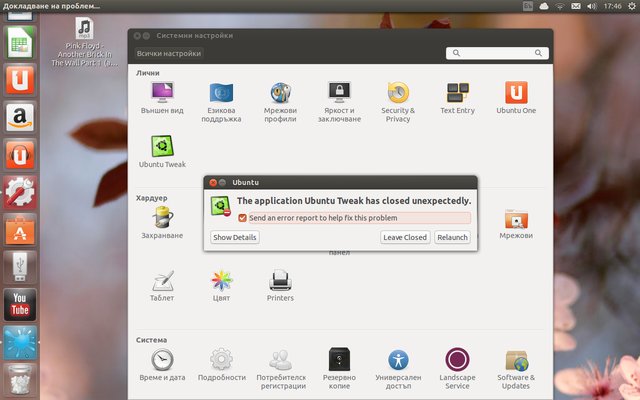Open Яркост и заключване settings
This screenshot has width=640, height=400.
pyautogui.click(x=339, y=102)
